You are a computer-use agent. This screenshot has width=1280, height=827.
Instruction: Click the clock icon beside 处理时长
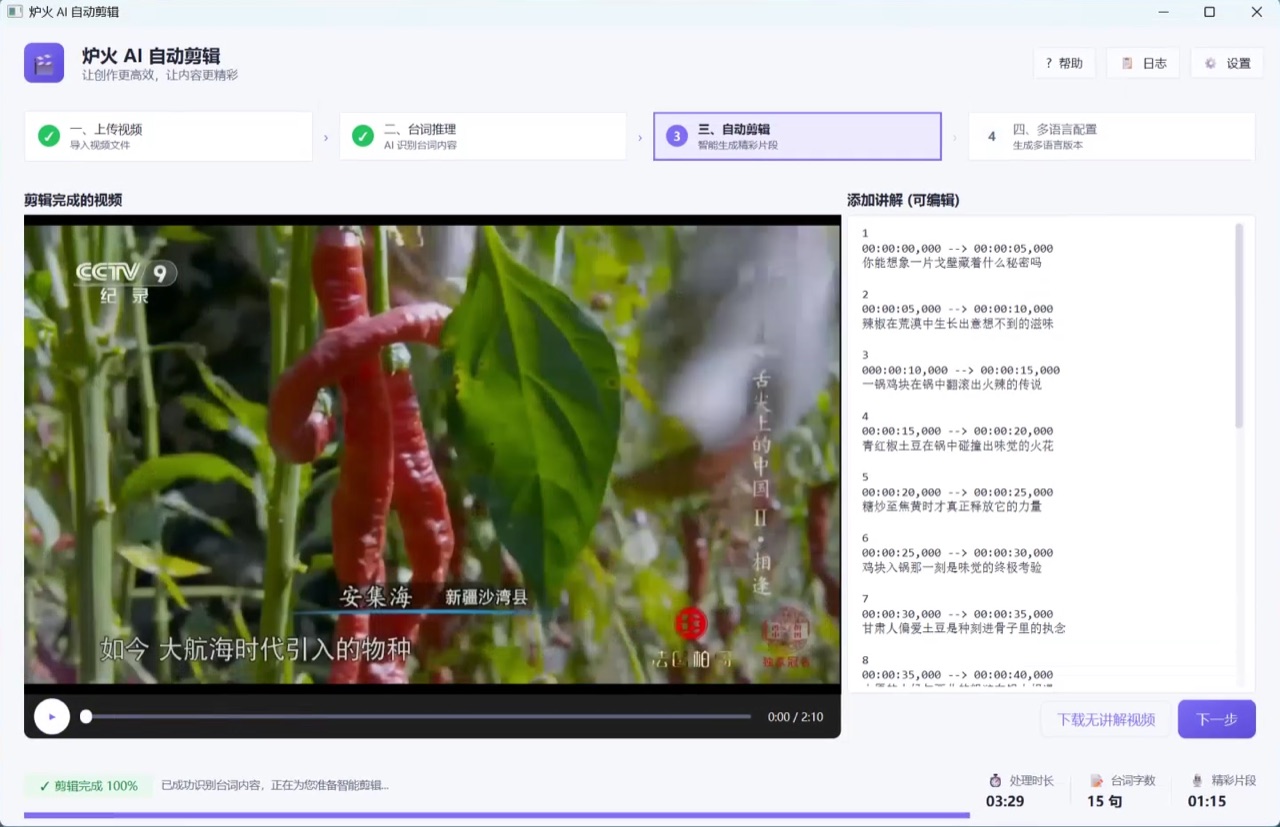995,780
